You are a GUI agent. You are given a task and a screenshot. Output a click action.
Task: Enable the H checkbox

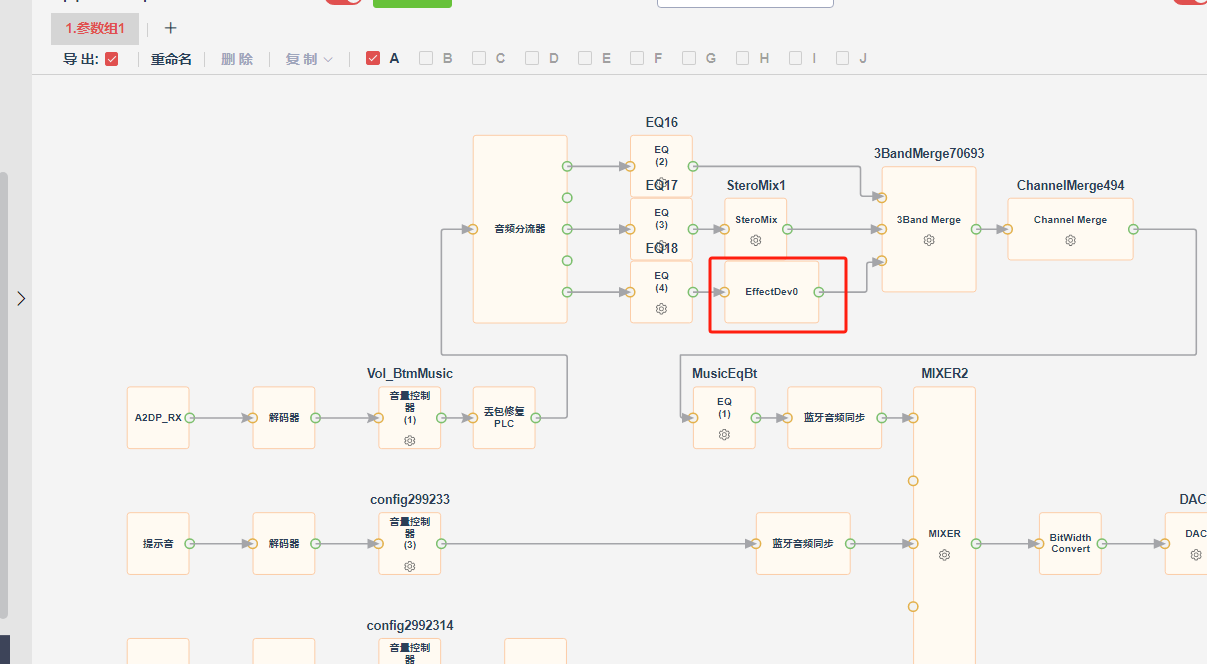coord(743,58)
